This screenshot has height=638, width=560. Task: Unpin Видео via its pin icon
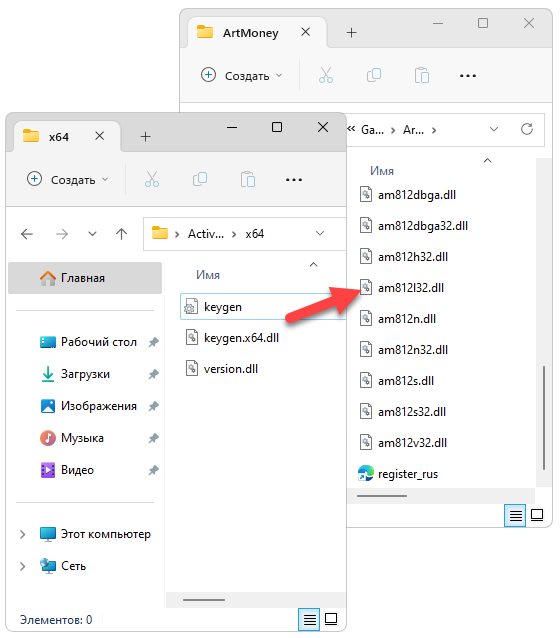pos(153,470)
